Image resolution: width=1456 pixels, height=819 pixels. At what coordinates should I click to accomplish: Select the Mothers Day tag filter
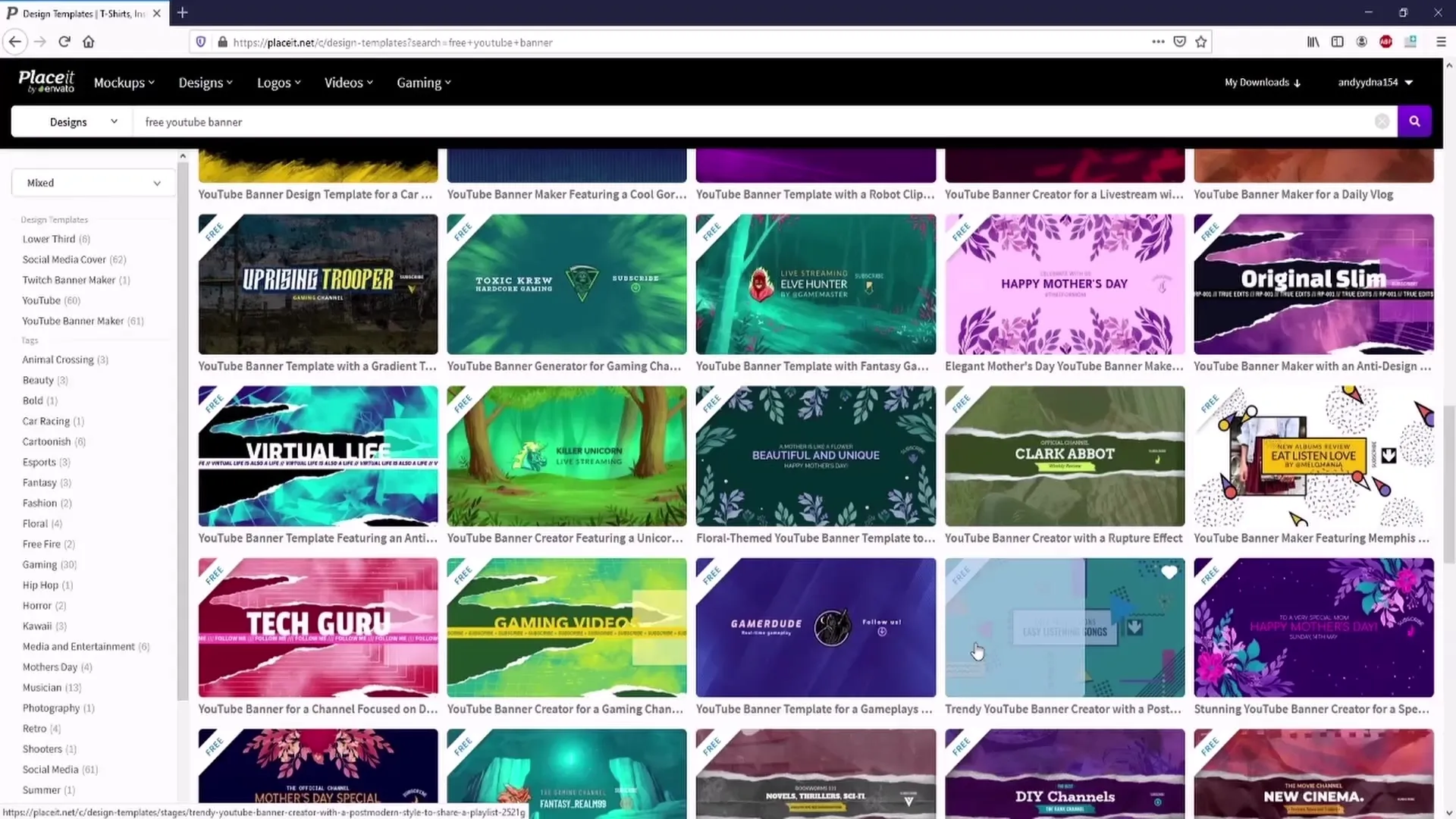click(x=57, y=667)
